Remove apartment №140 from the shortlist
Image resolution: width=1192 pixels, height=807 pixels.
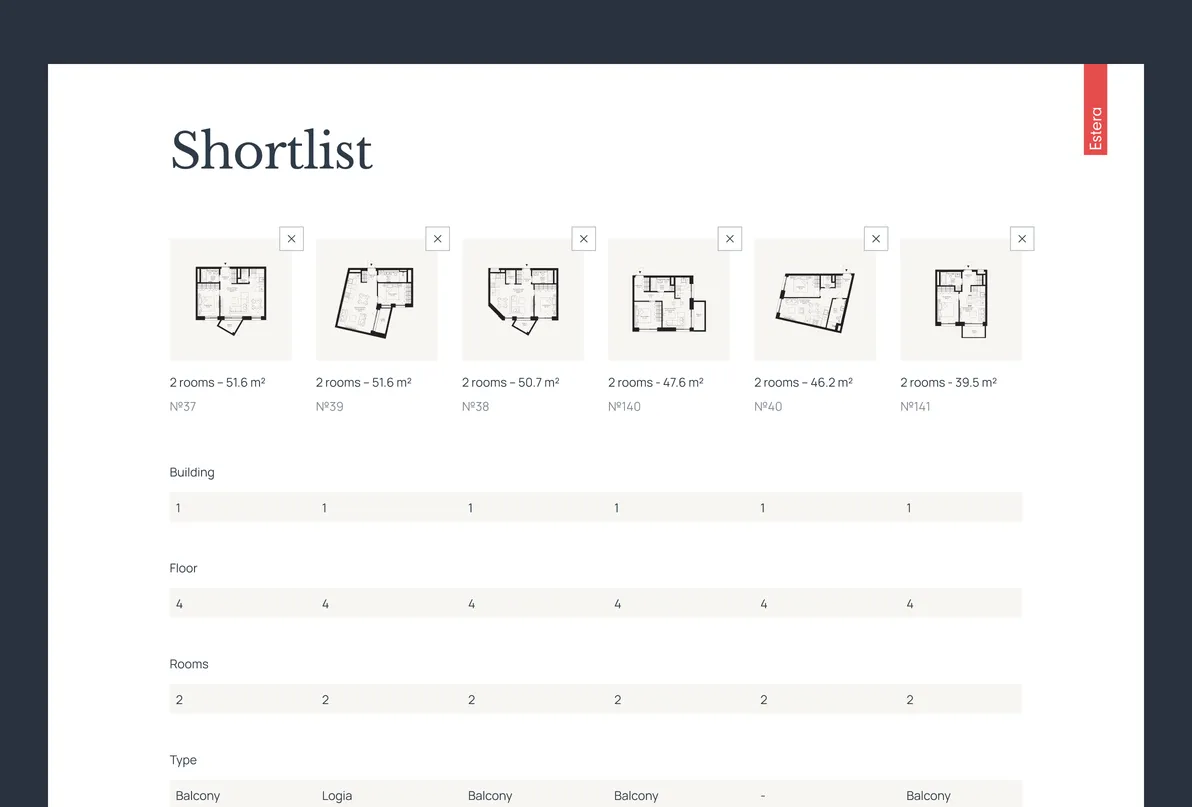coord(729,238)
